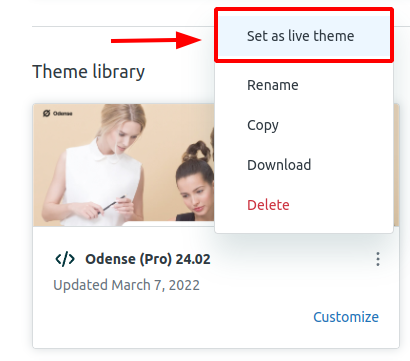The image size is (410, 361).
Task: Download the theme via menu entry
Action: click(279, 165)
